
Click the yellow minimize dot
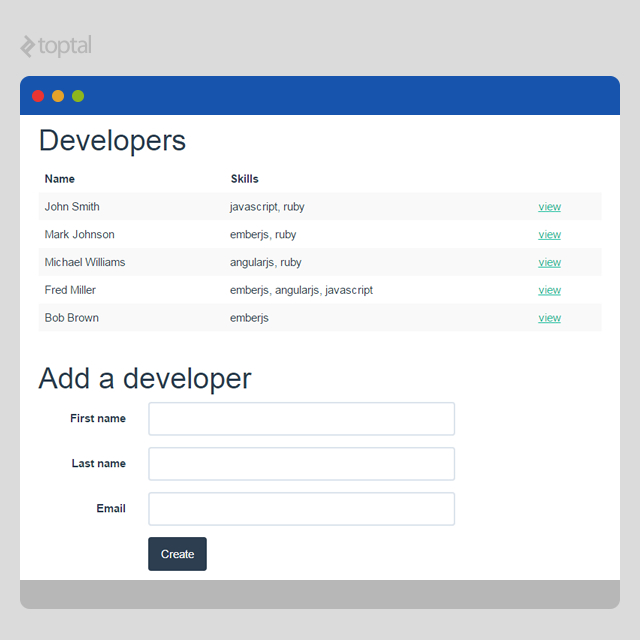(58, 96)
